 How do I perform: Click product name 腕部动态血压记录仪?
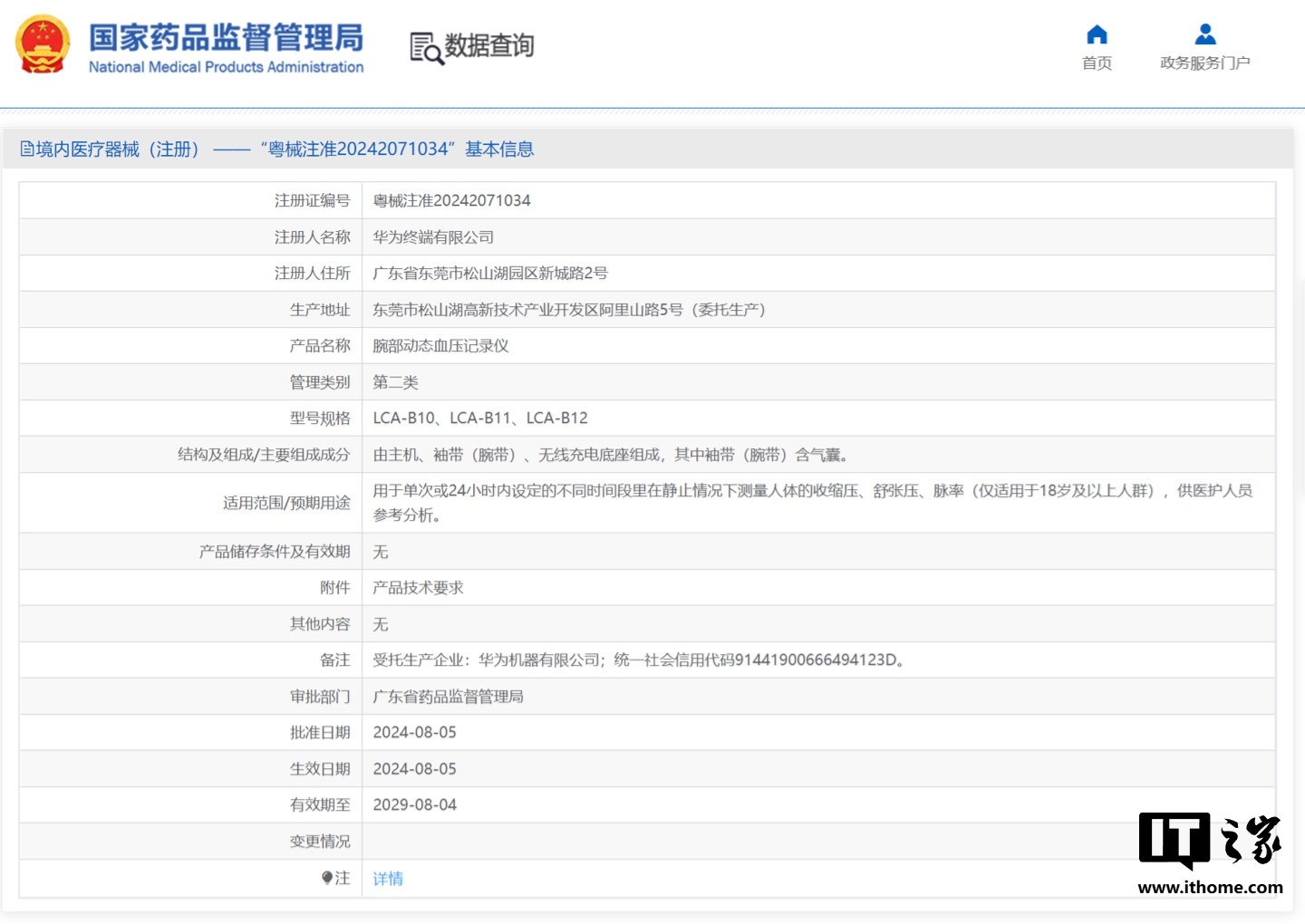[440, 346]
